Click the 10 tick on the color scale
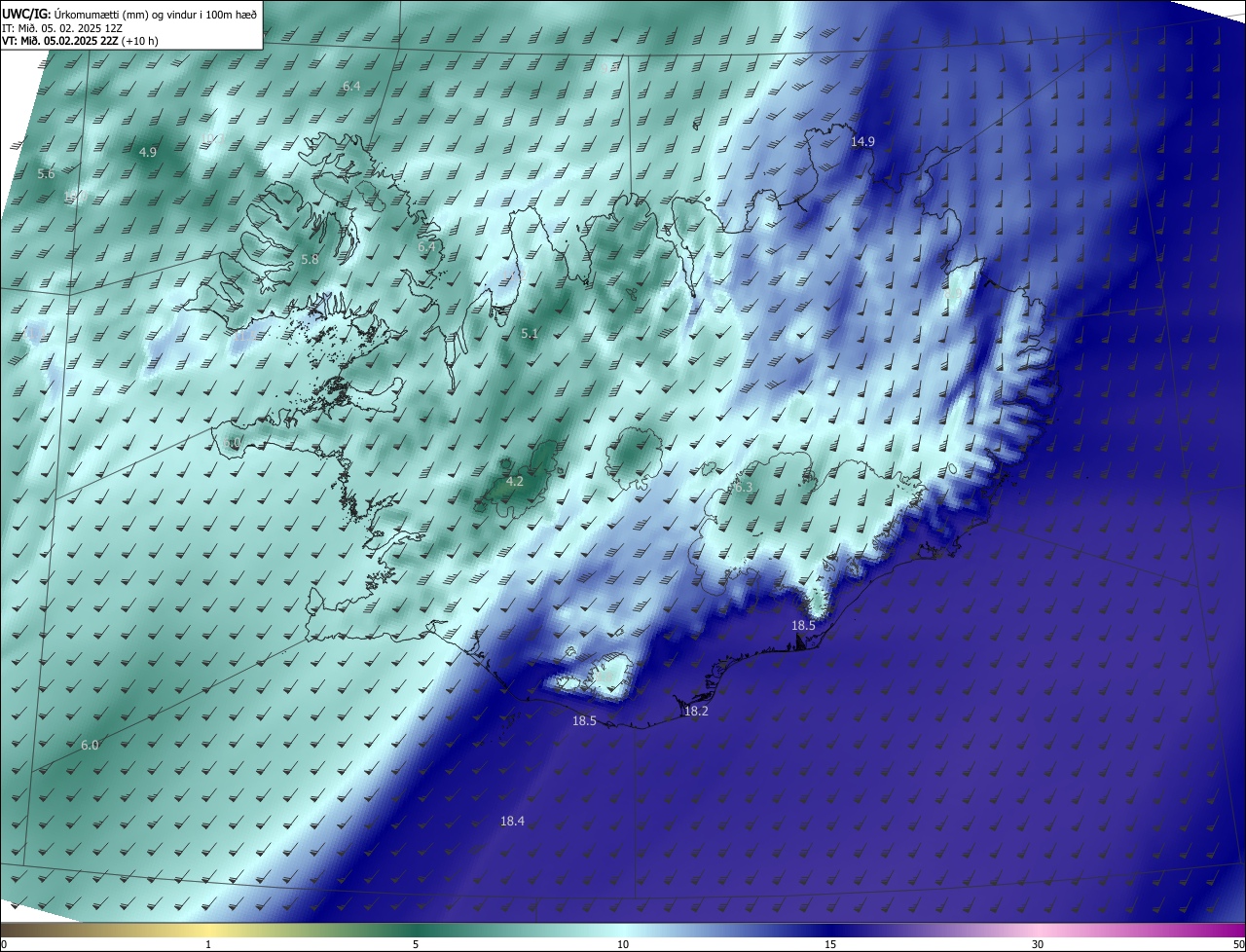 623,945
